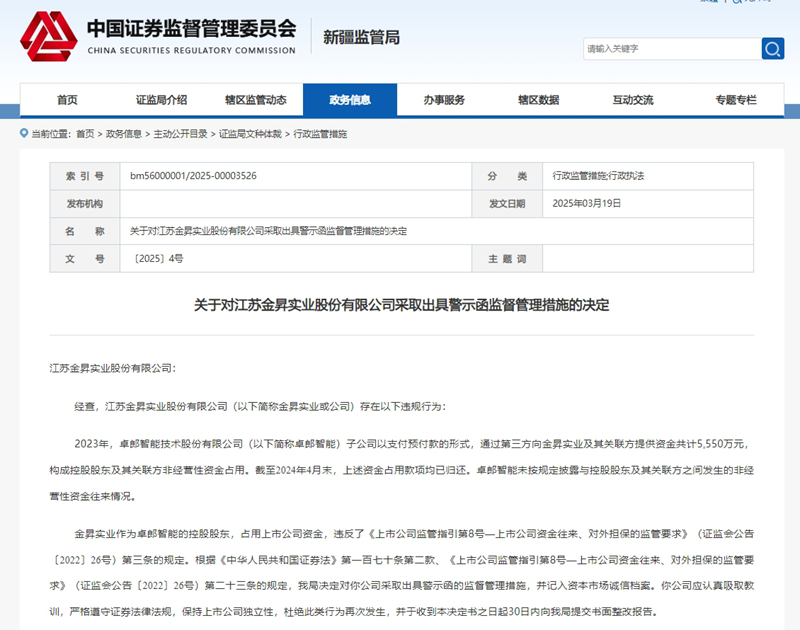The width and height of the screenshot is (800, 630).
Task: Click the 新疆监管局 bureau heading
Action: (361, 37)
